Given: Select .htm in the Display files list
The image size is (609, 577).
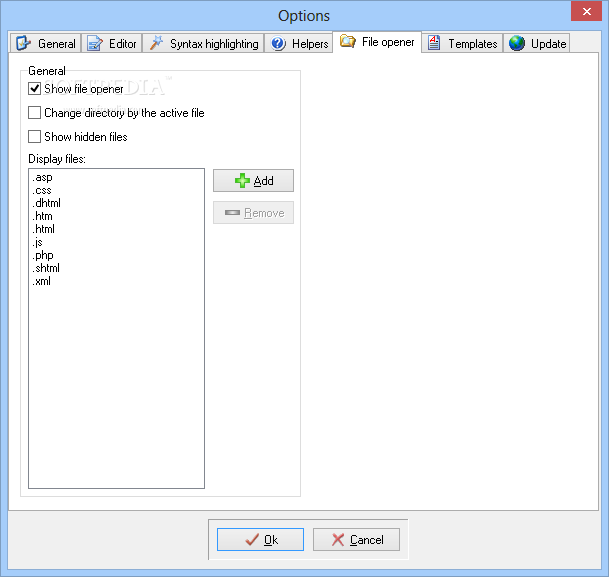Looking at the screenshot, I should tap(116, 216).
